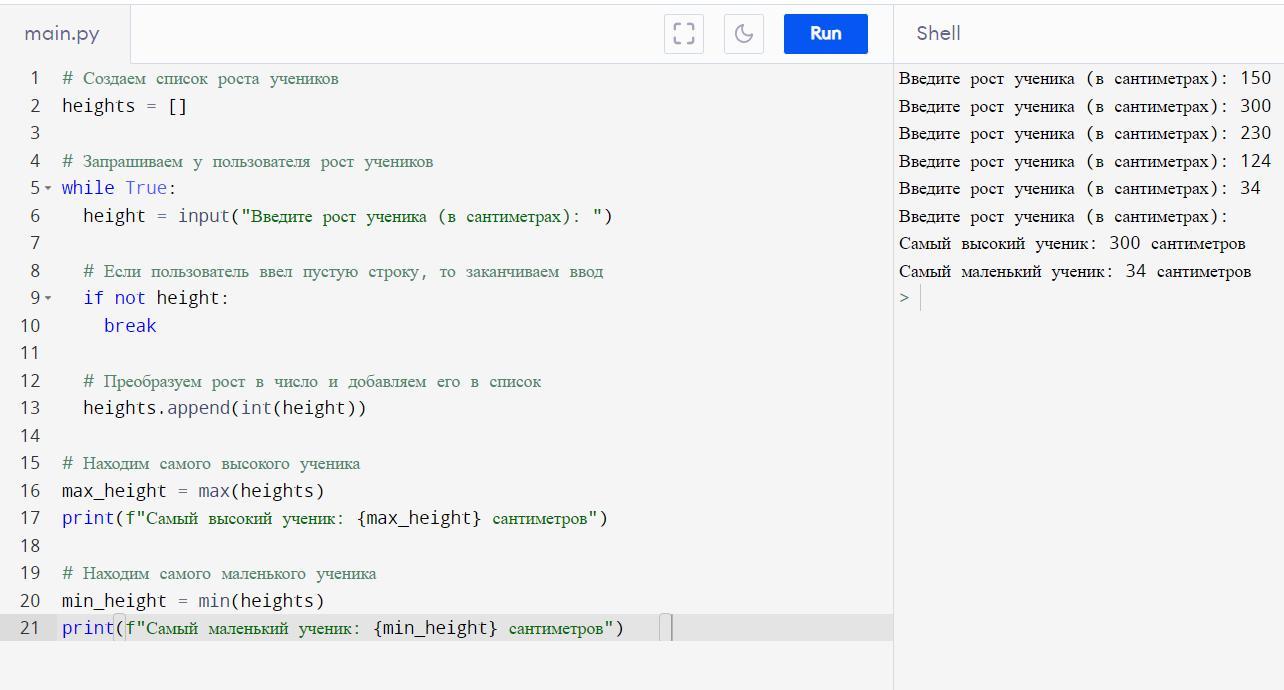Toggle fullscreen editor mode icon
Image resolution: width=1284 pixels, height=690 pixels.
click(x=684, y=33)
